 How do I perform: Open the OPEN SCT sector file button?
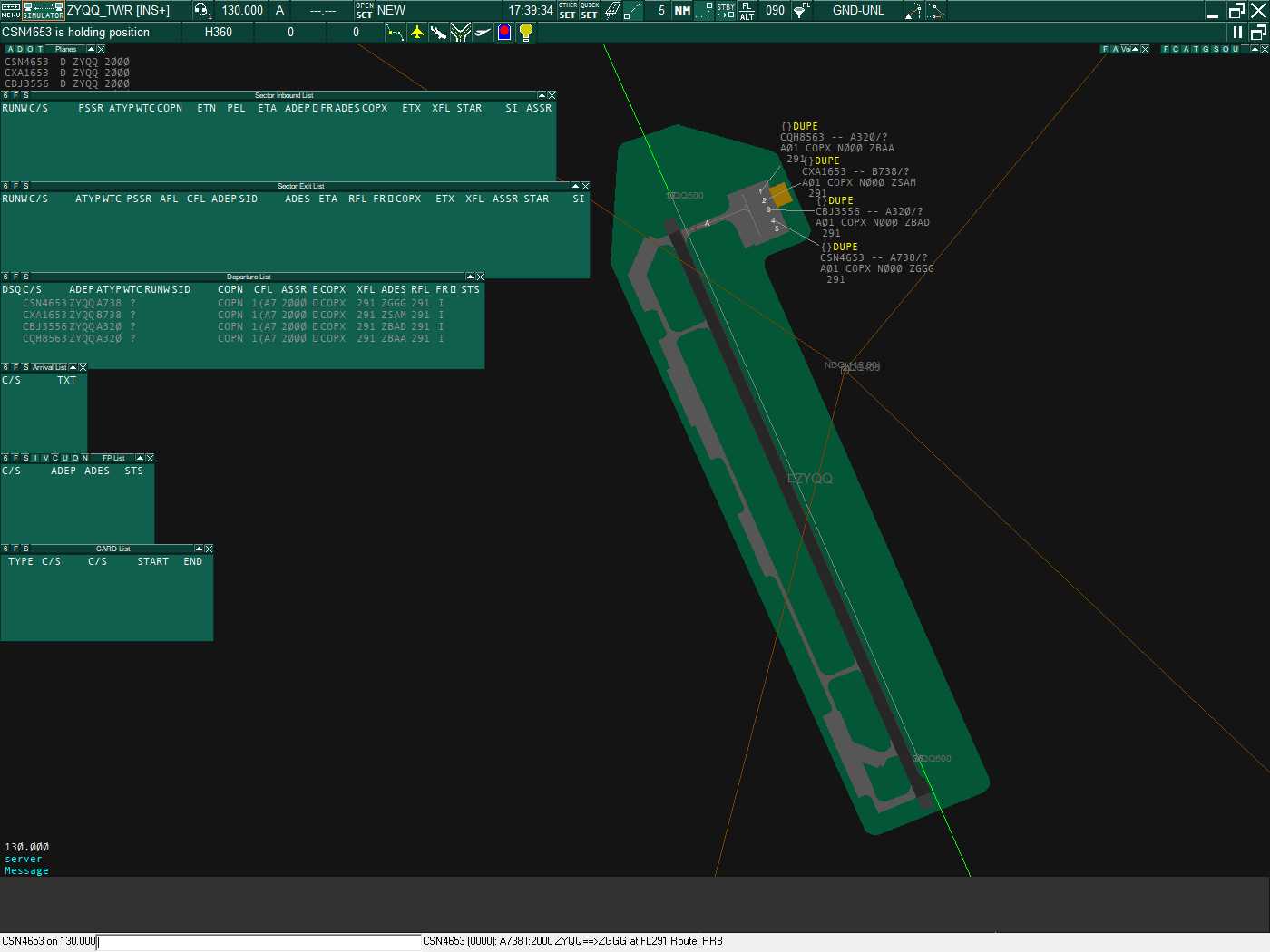(x=364, y=10)
